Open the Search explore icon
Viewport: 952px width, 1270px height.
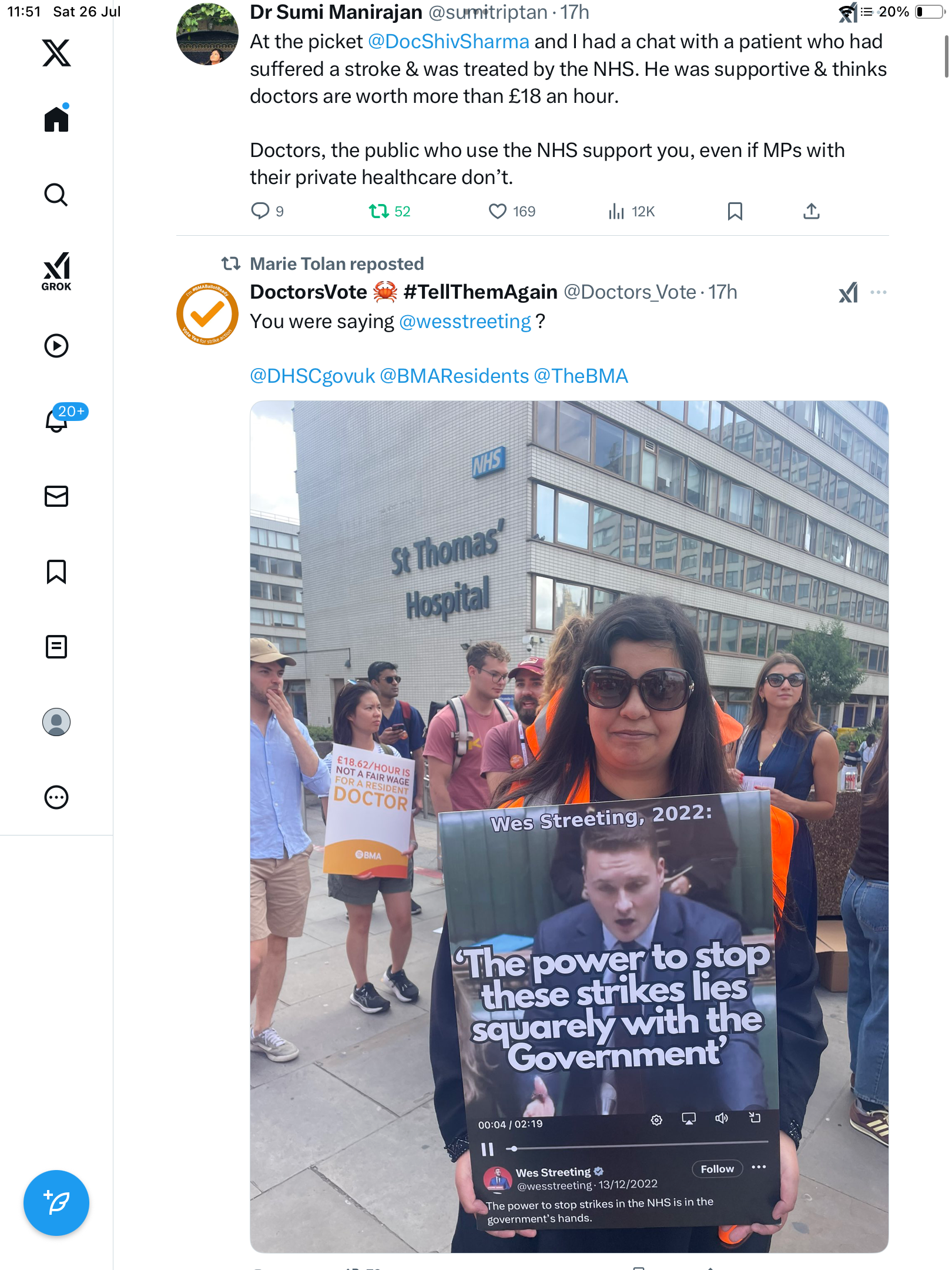[56, 195]
